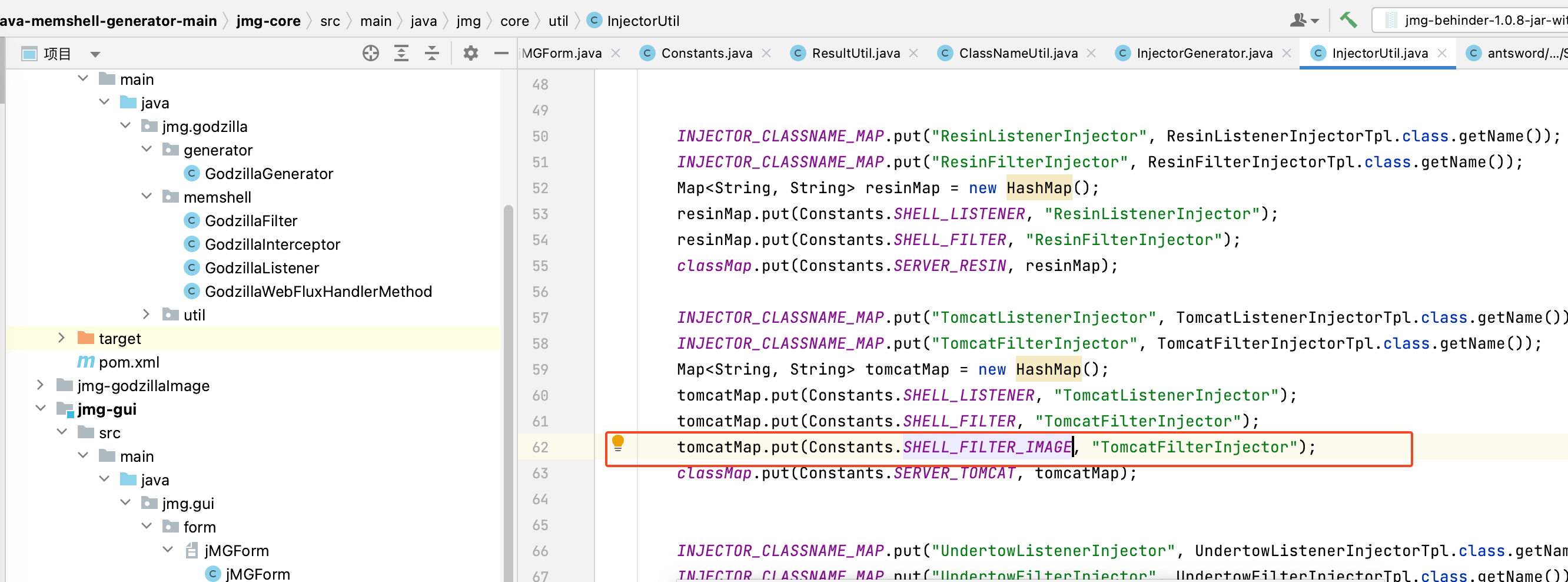
Task: Collapse the jmg.godzilla package
Action: click(x=125, y=125)
